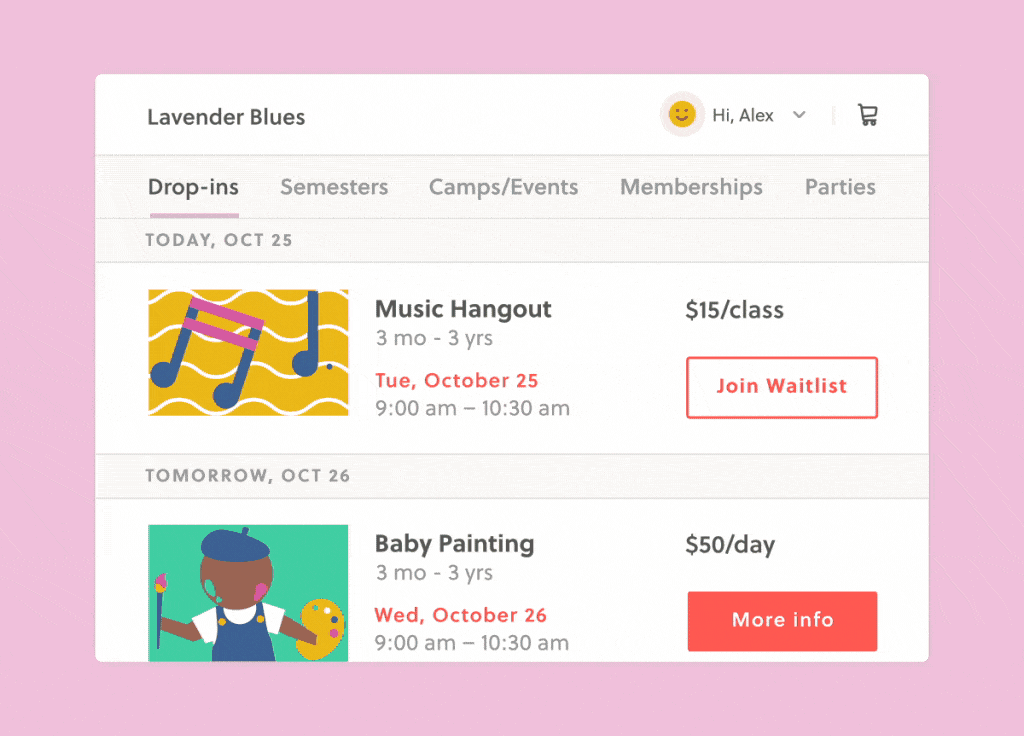Click the $50/day price label
Image resolution: width=1024 pixels, height=736 pixels.
[730, 545]
